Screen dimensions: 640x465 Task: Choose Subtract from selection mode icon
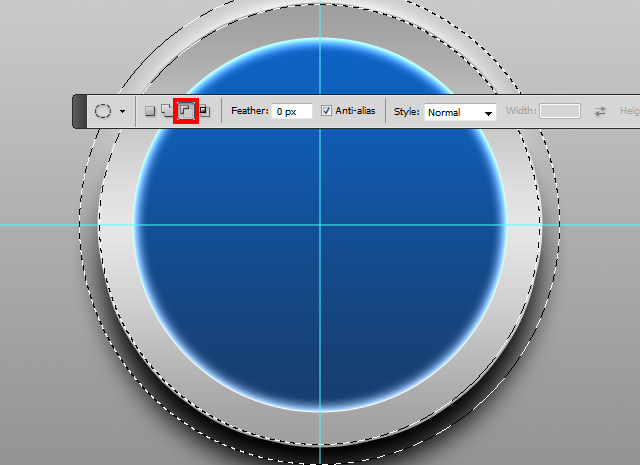186,111
